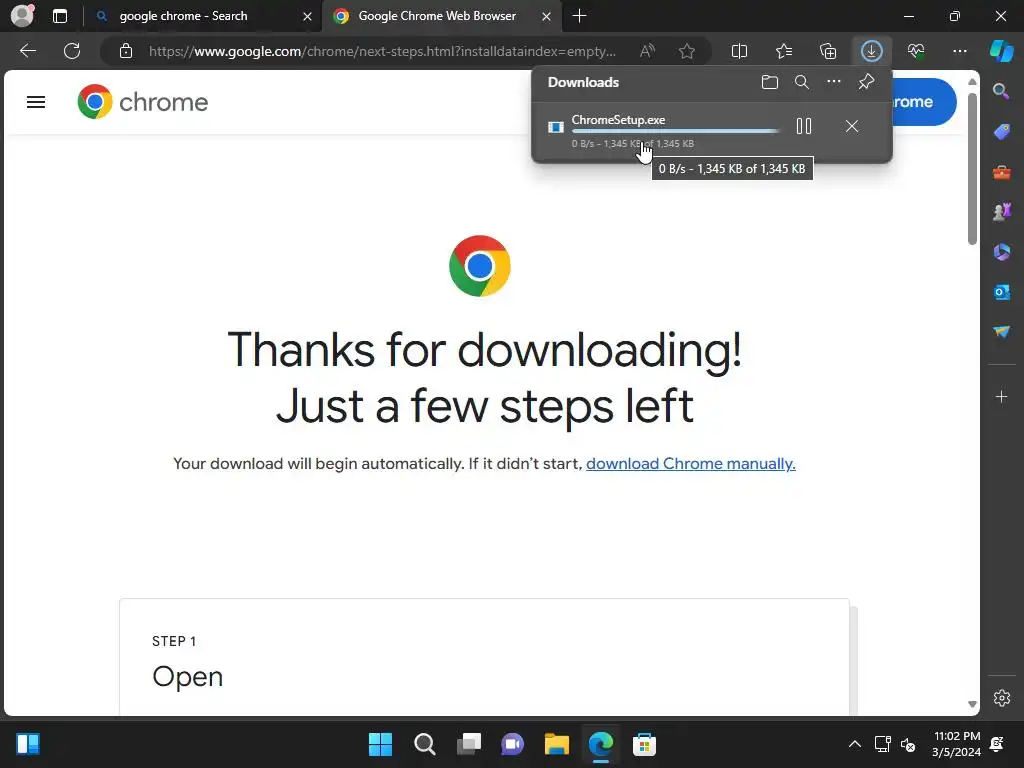Open more options in Downloads panel
Screen dimensions: 1024x768
coord(834,82)
